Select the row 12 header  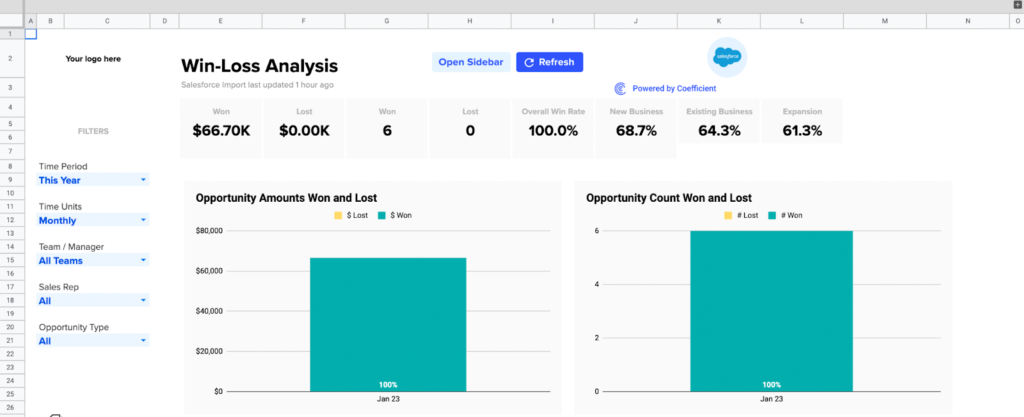click(x=11, y=220)
